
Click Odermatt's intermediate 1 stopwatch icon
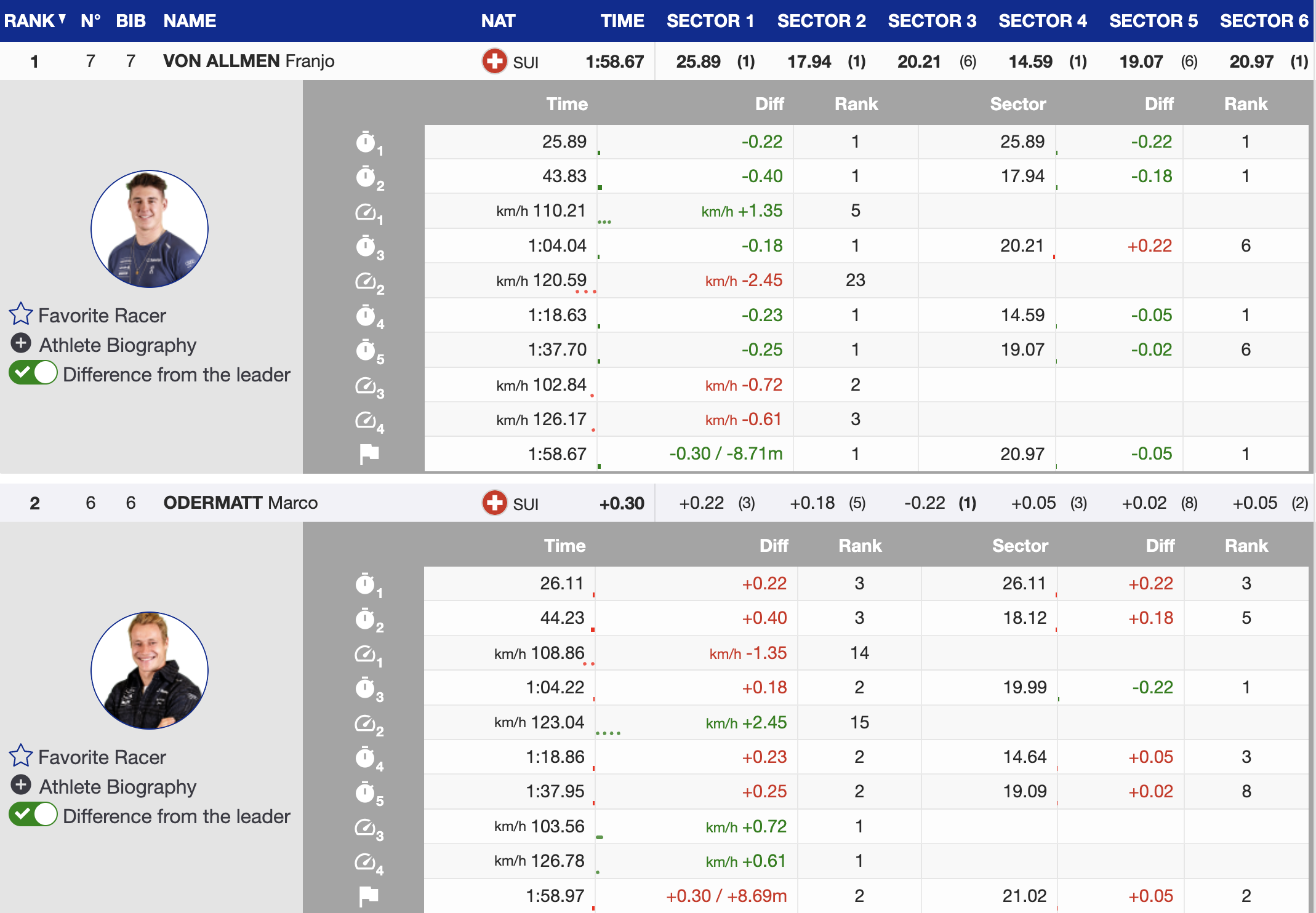366,584
